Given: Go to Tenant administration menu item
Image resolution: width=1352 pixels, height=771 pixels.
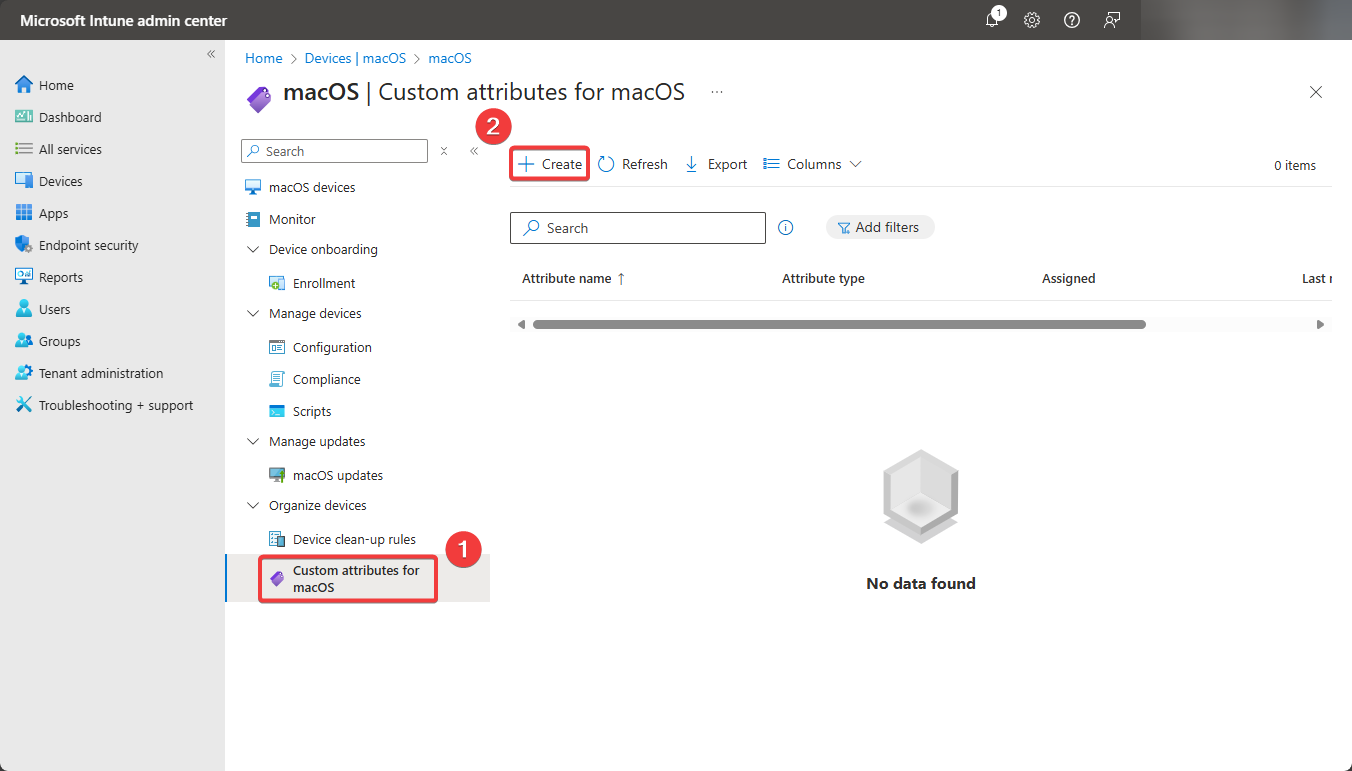Looking at the screenshot, I should pyautogui.click(x=100, y=373).
